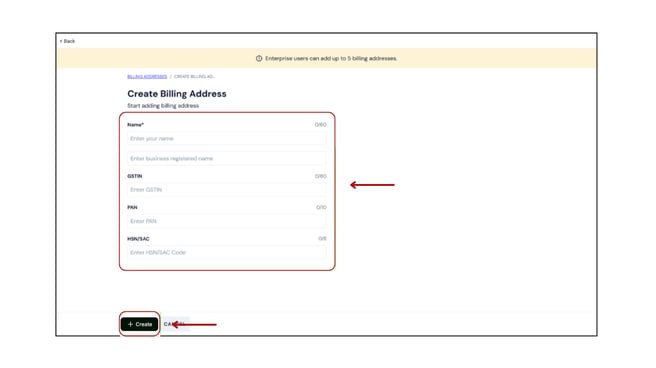The height and width of the screenshot is (368, 656).
Task: Select the Create Billing Ad... breadcrumb text
Action: 194,77
